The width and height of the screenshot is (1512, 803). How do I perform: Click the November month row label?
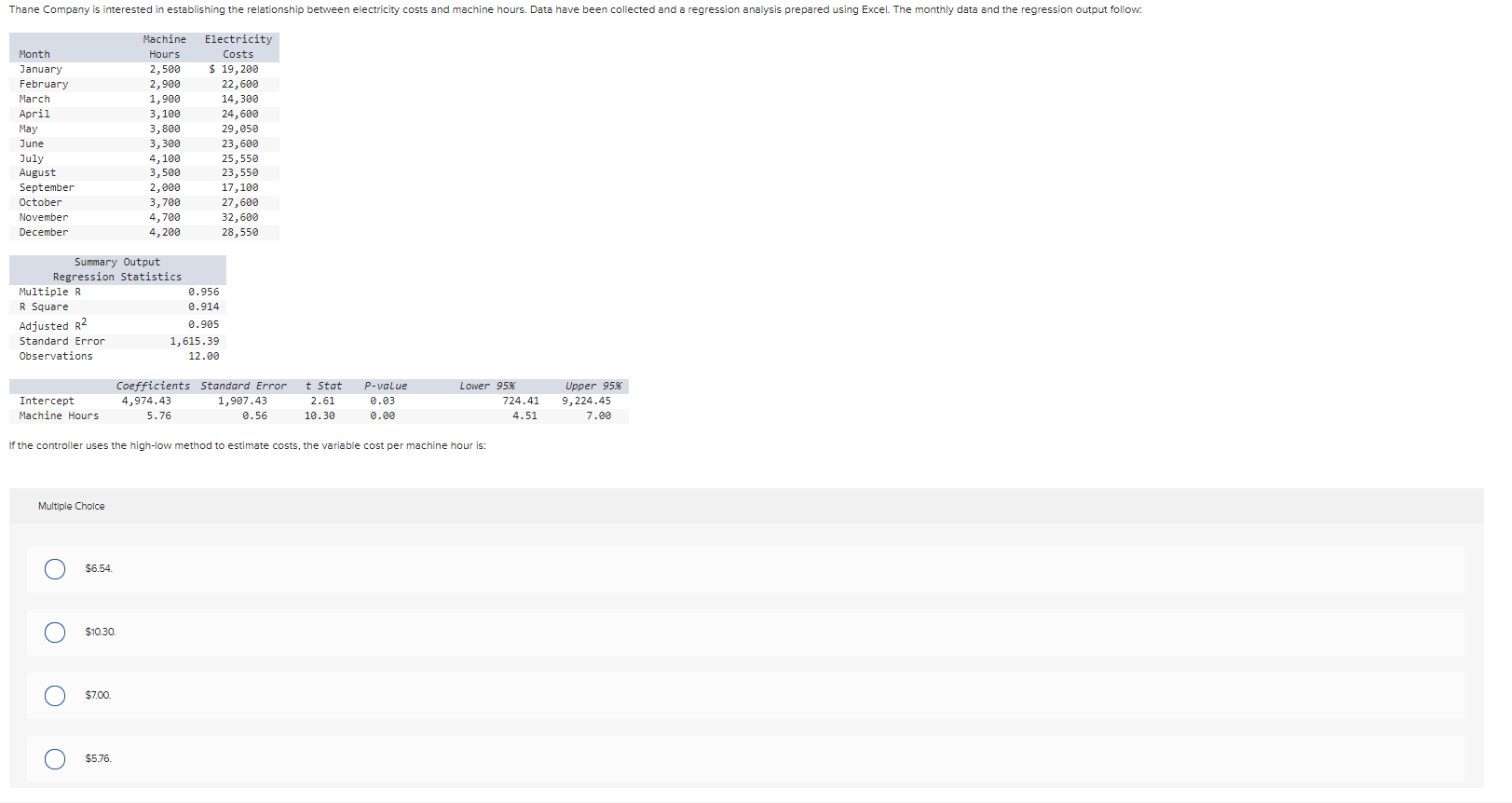click(44, 218)
